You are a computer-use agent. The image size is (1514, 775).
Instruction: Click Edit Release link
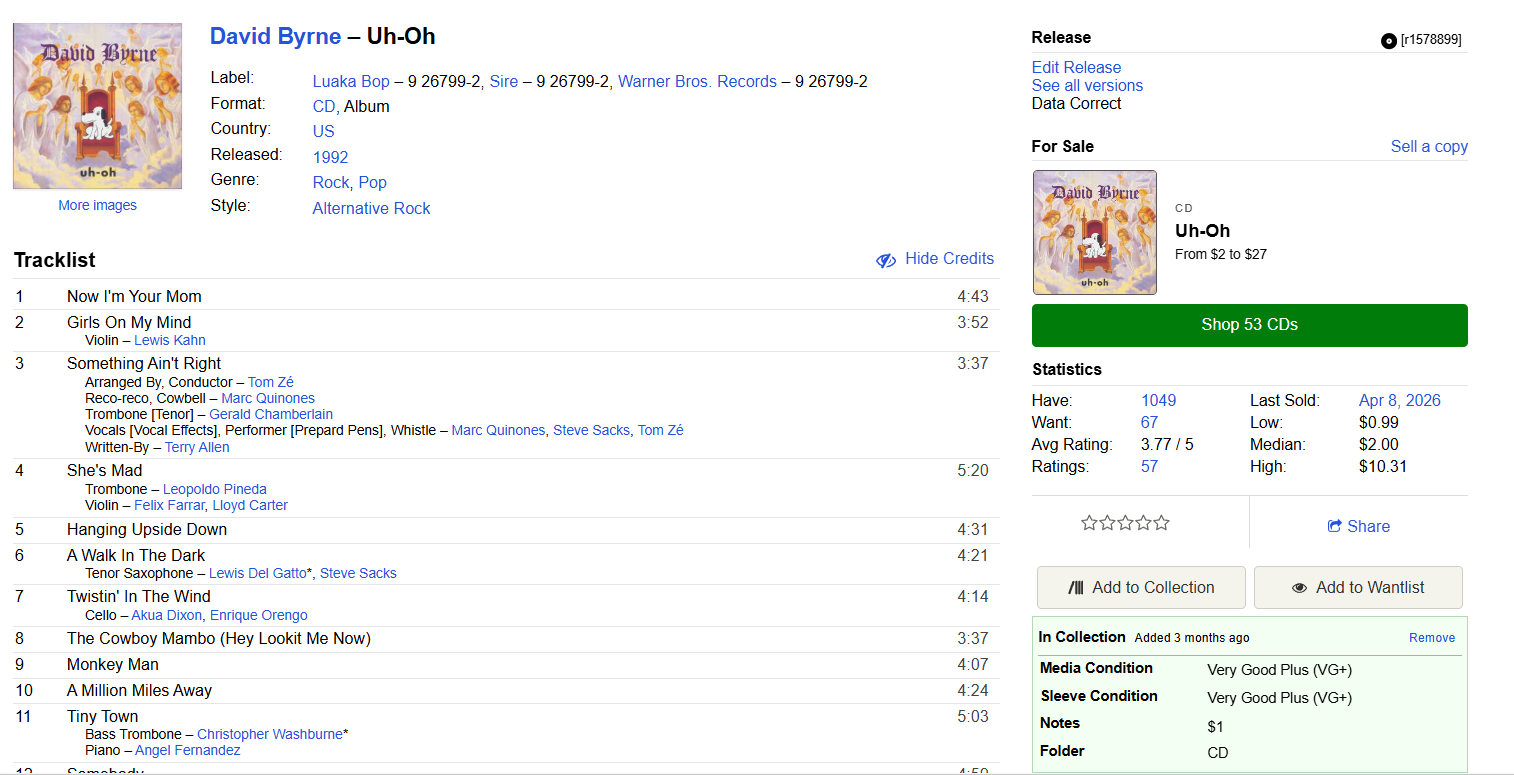1076,67
